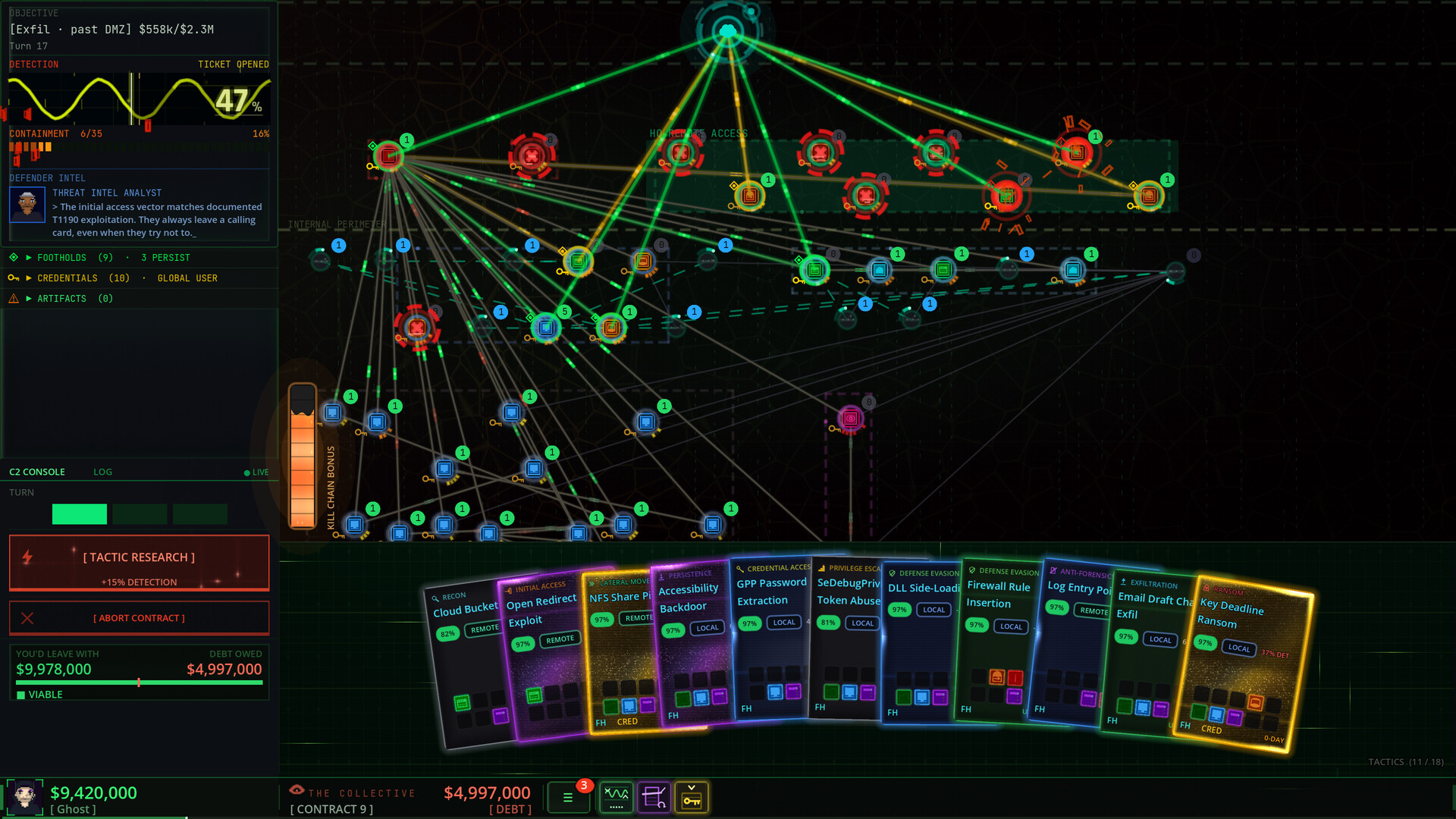This screenshot has height=819, width=1456.
Task: Click the Threat Intel Analyst portrait
Action: (27, 205)
